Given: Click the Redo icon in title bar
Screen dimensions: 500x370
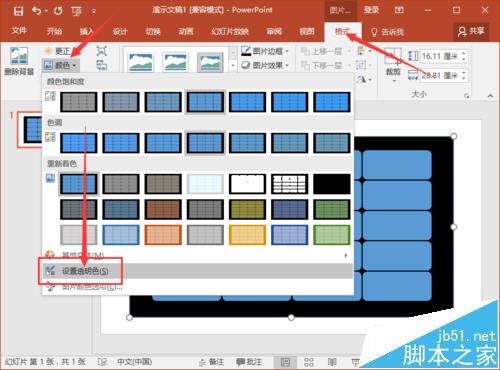Looking at the screenshot, I should click(x=58, y=11).
